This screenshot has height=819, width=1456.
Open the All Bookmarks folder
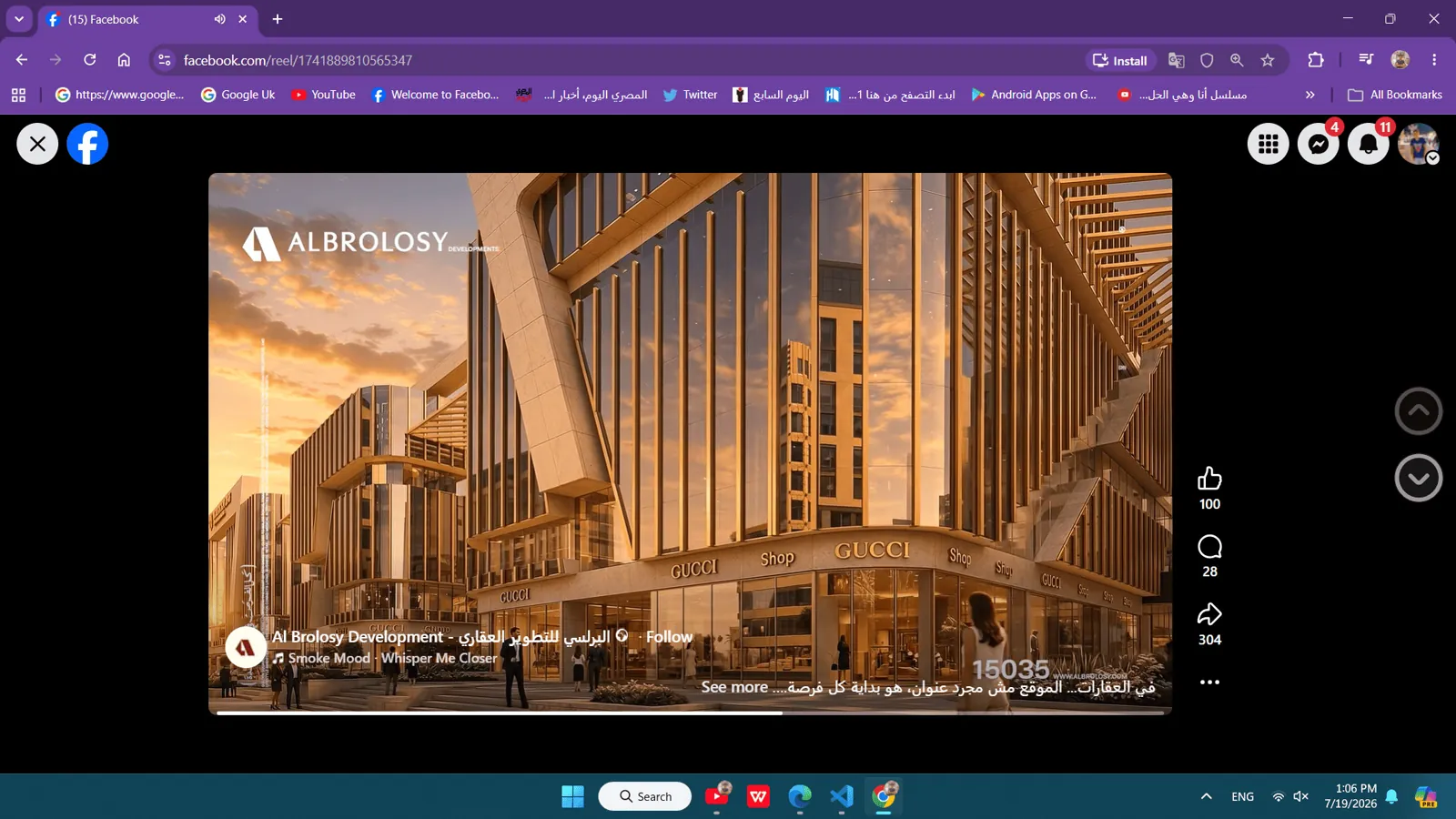1395,95
